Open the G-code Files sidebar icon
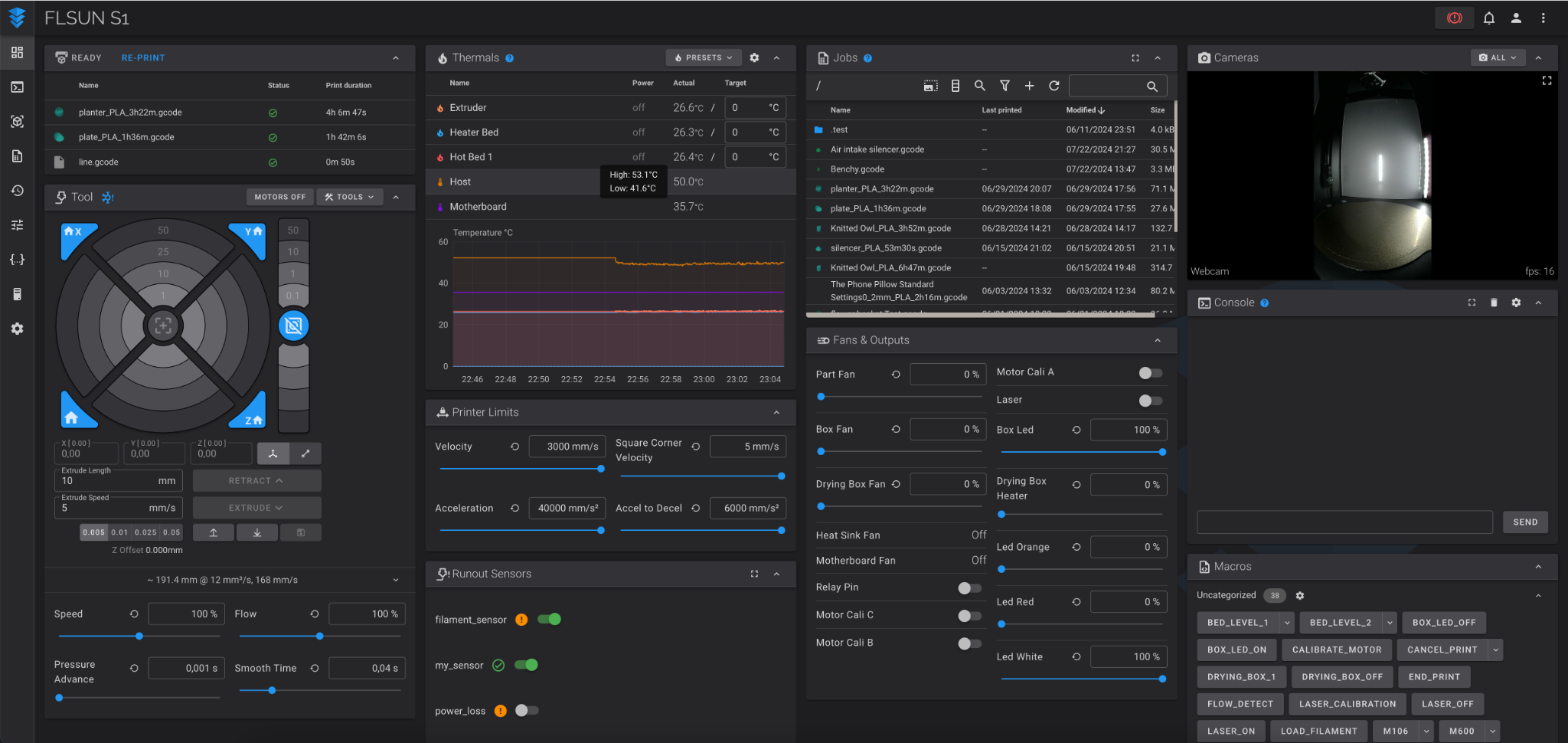This screenshot has width=1568, height=743. click(17, 156)
